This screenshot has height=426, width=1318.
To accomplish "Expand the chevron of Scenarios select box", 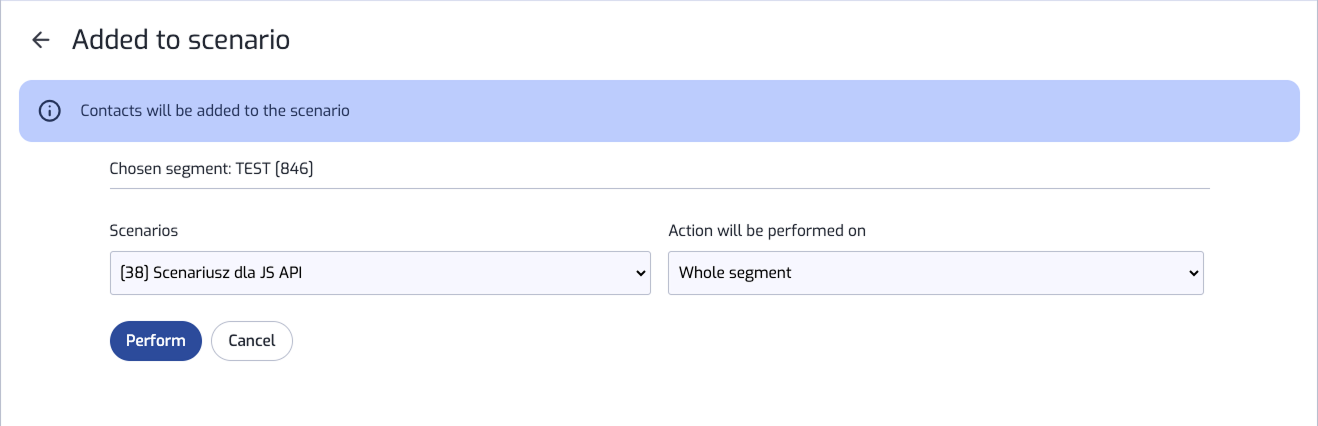I will 641,273.
